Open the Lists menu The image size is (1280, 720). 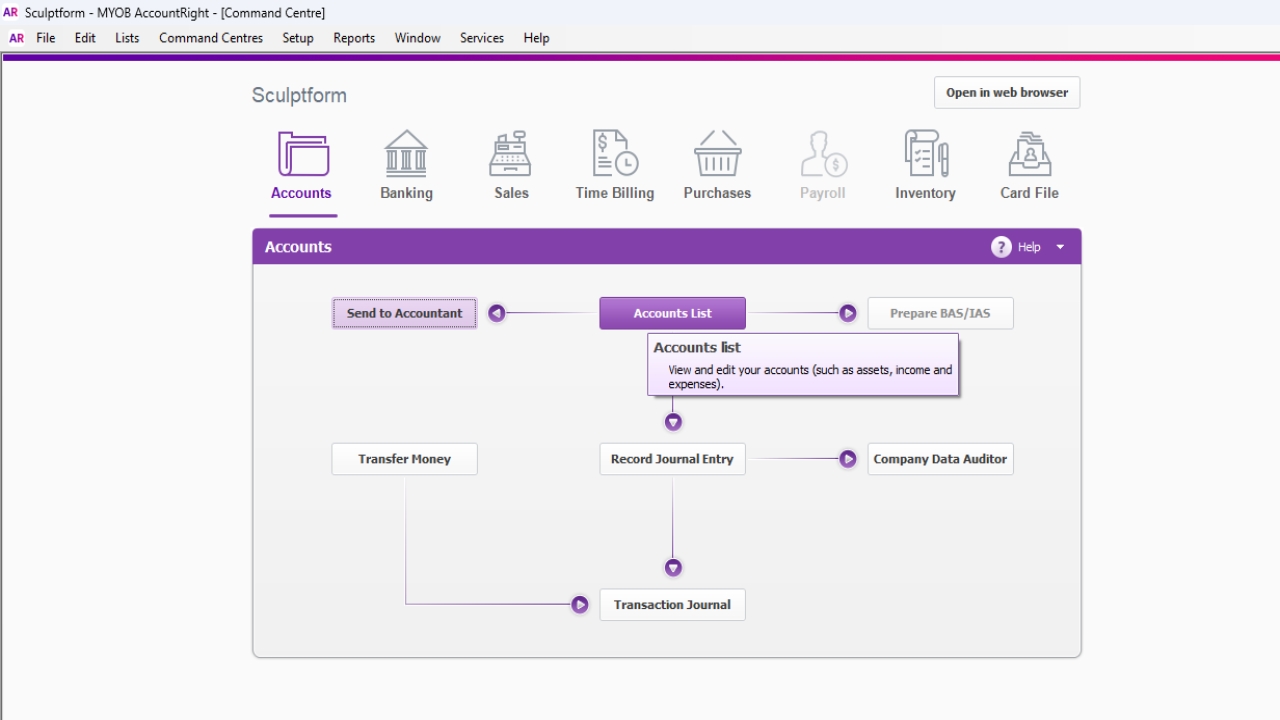[127, 38]
